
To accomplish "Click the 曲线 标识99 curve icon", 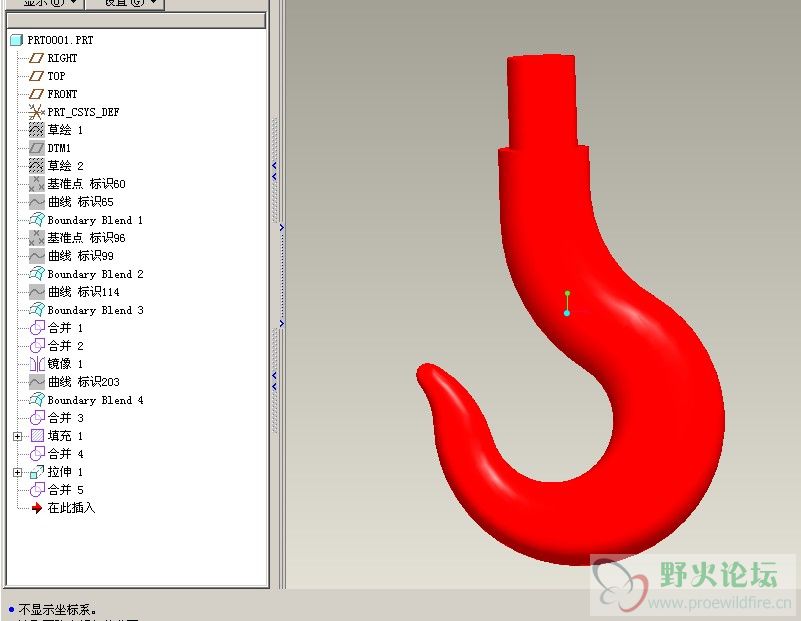I will pos(36,255).
